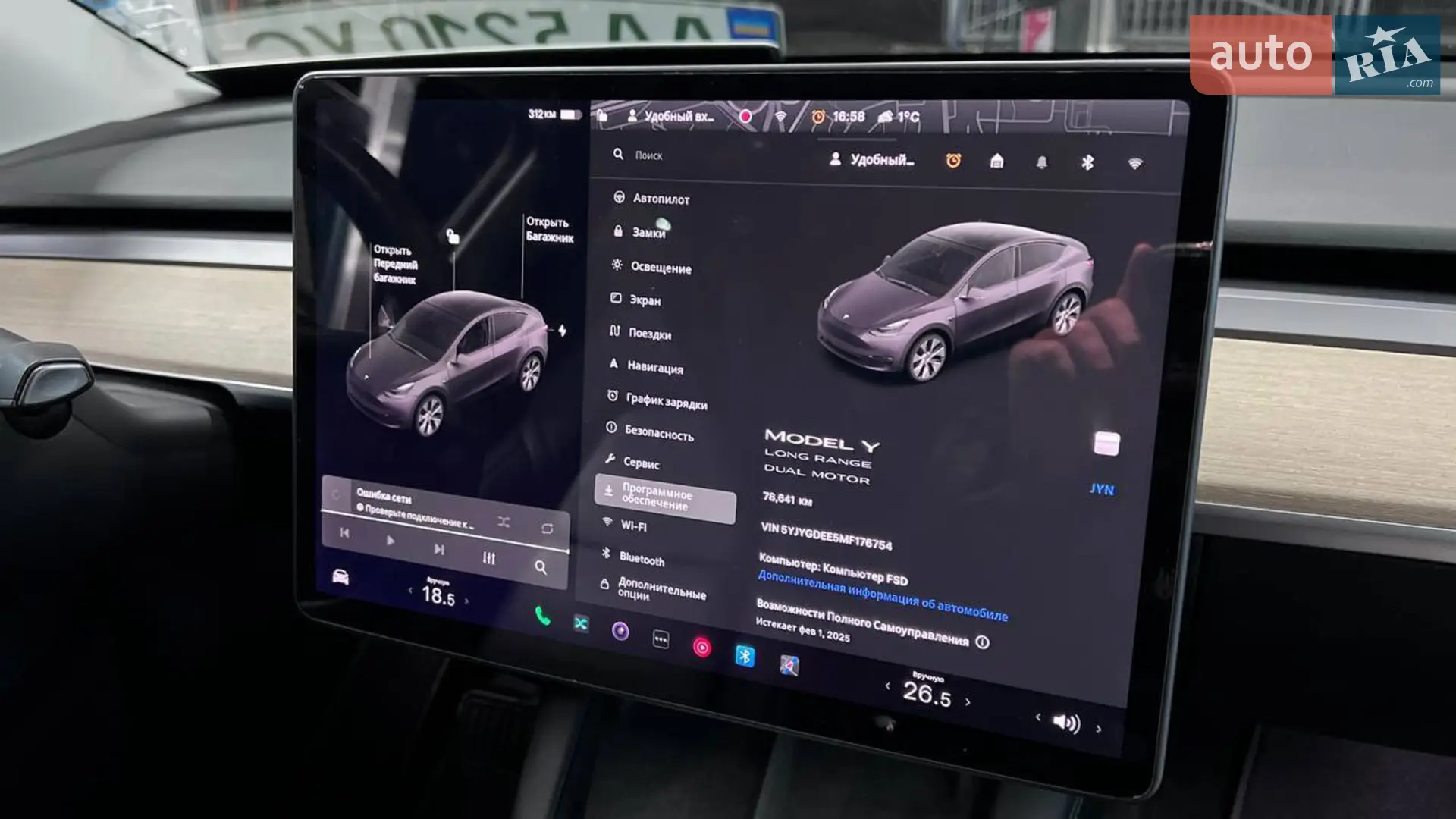Tap info icon next to Полного Самоуправления
1456x819 pixels.
[983, 642]
